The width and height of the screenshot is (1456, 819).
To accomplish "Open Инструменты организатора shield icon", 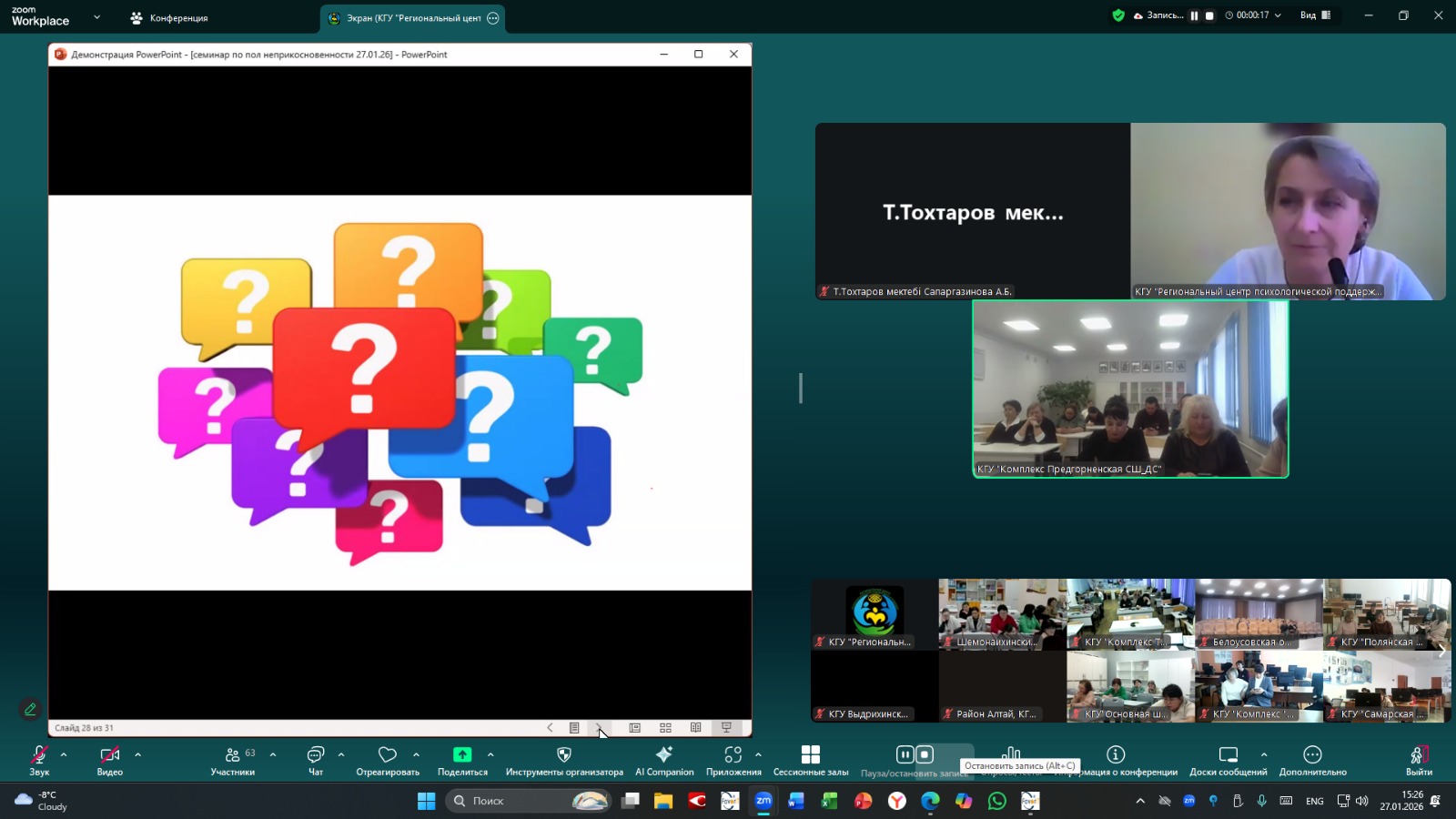I will coord(564,755).
